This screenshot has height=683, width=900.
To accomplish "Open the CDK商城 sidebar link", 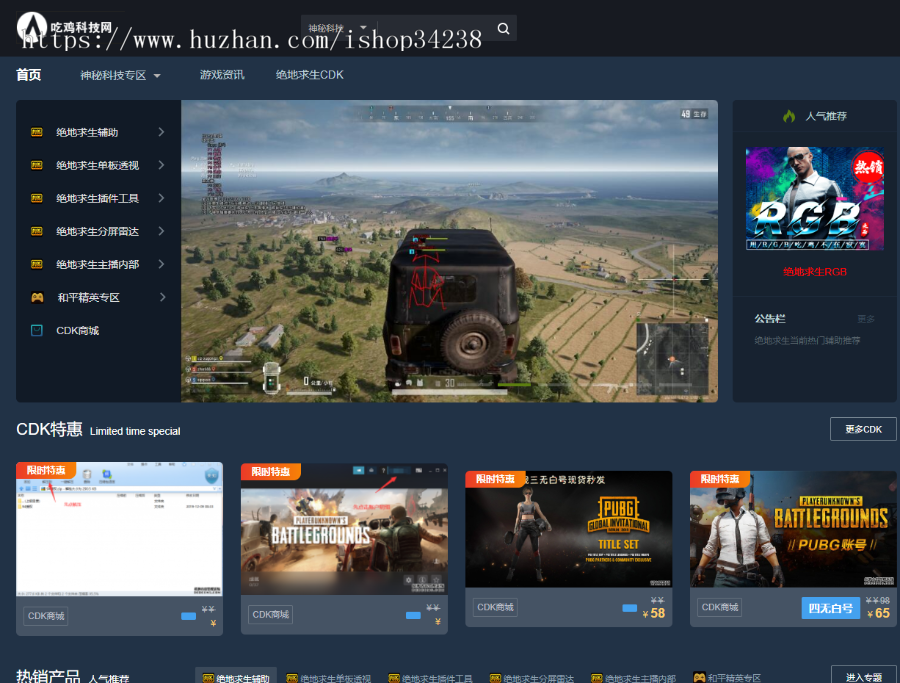I will click(x=77, y=331).
